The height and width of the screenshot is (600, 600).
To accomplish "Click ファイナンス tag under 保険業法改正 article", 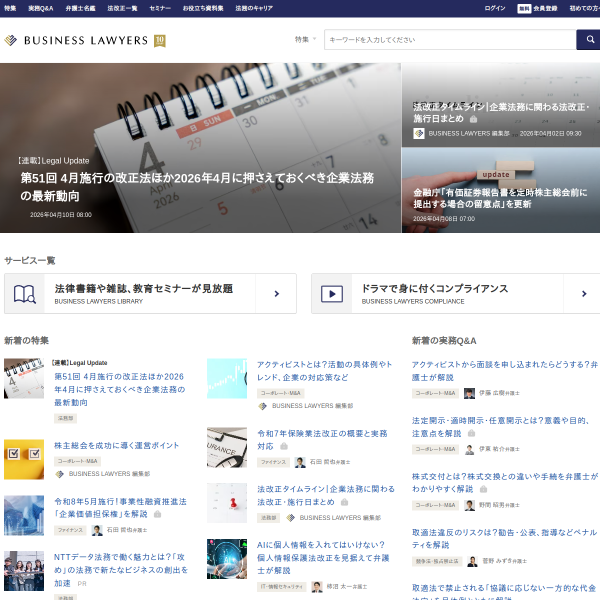I will (273, 462).
